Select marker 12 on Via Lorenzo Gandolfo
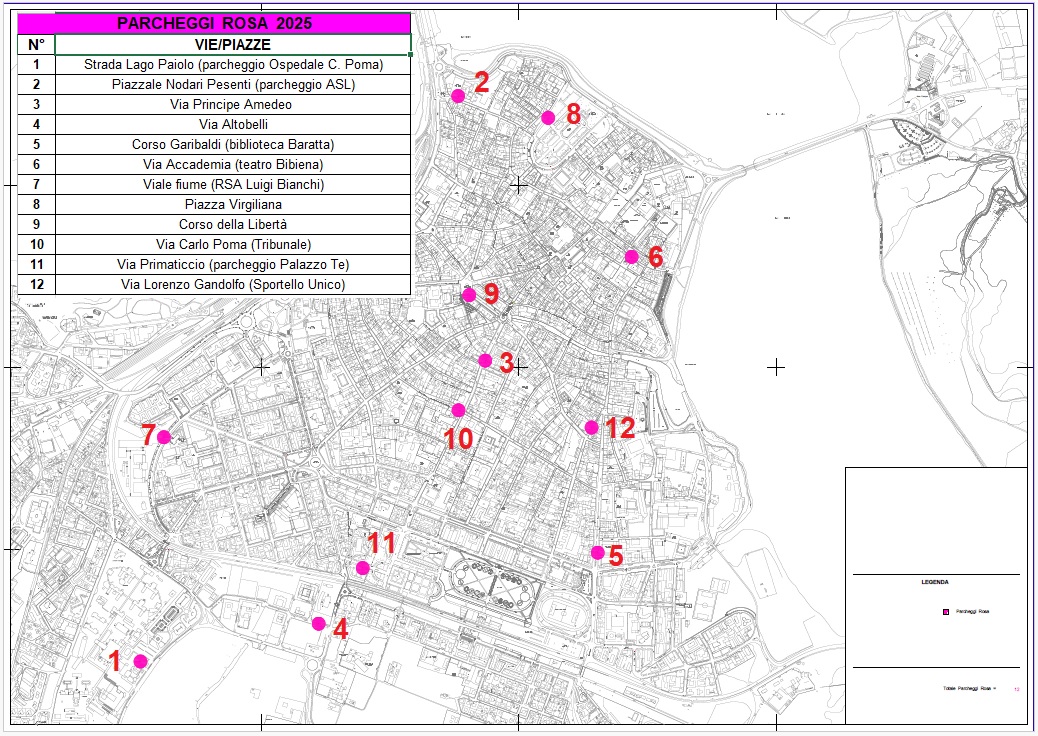Screen dimensions: 1038x736 click(x=590, y=427)
